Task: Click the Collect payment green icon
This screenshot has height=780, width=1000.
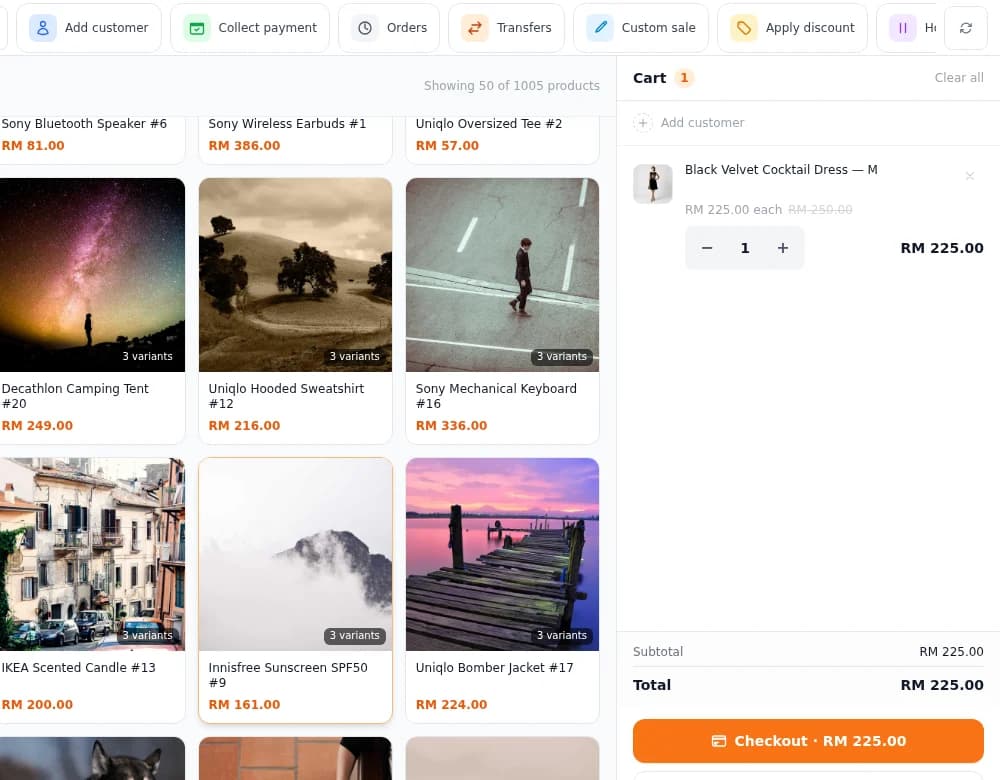Action: point(197,28)
